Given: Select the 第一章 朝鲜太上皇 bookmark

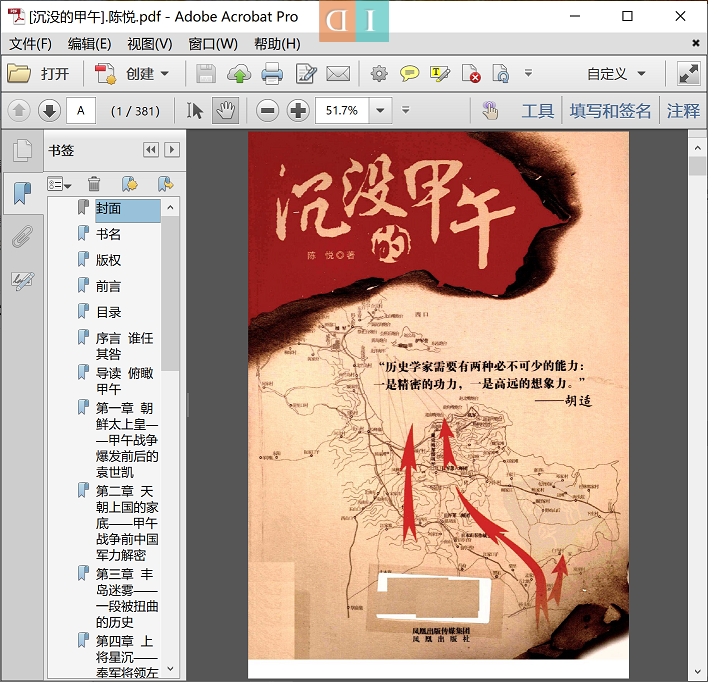Looking at the screenshot, I should tap(127, 440).
